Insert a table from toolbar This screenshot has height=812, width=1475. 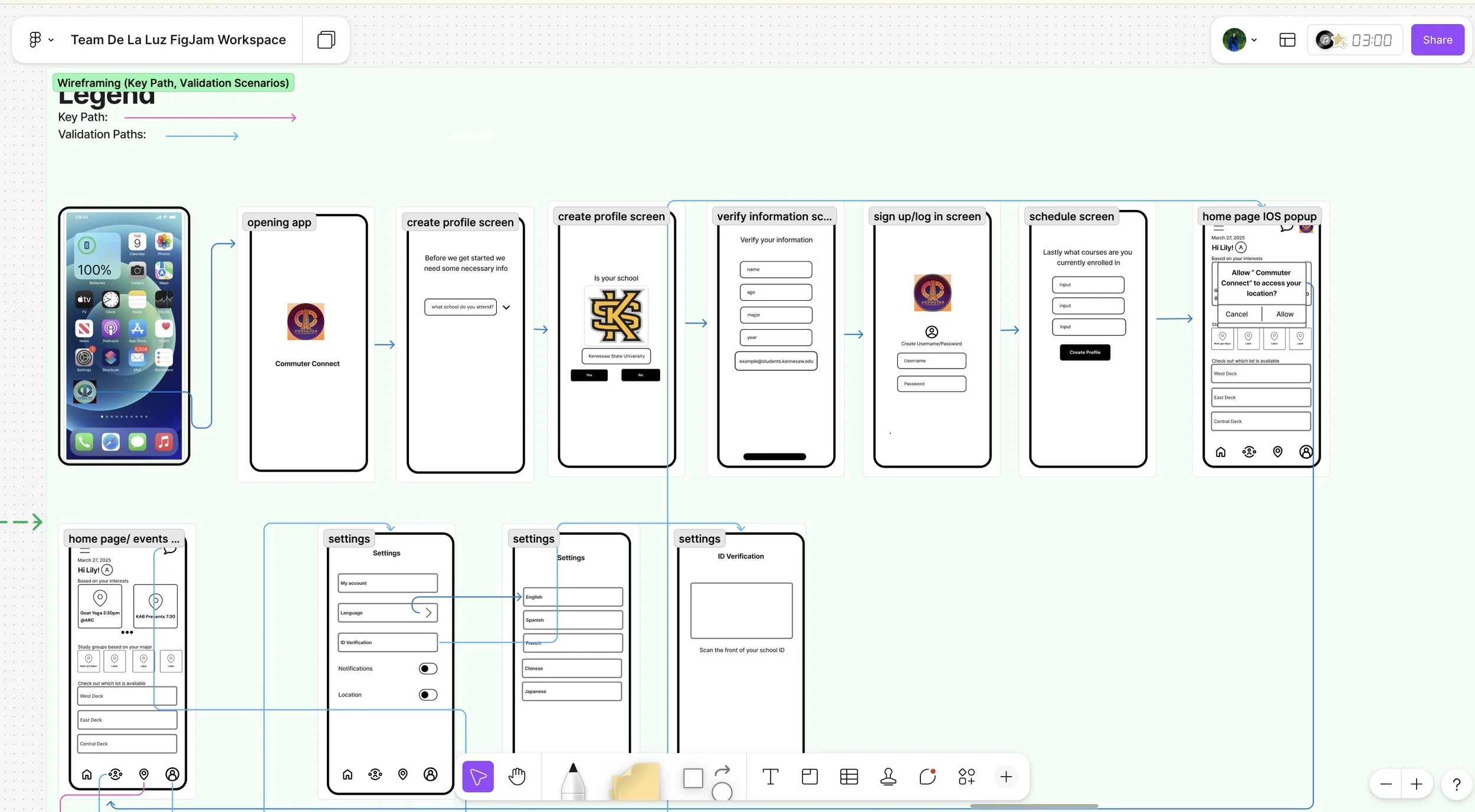pyautogui.click(x=848, y=777)
